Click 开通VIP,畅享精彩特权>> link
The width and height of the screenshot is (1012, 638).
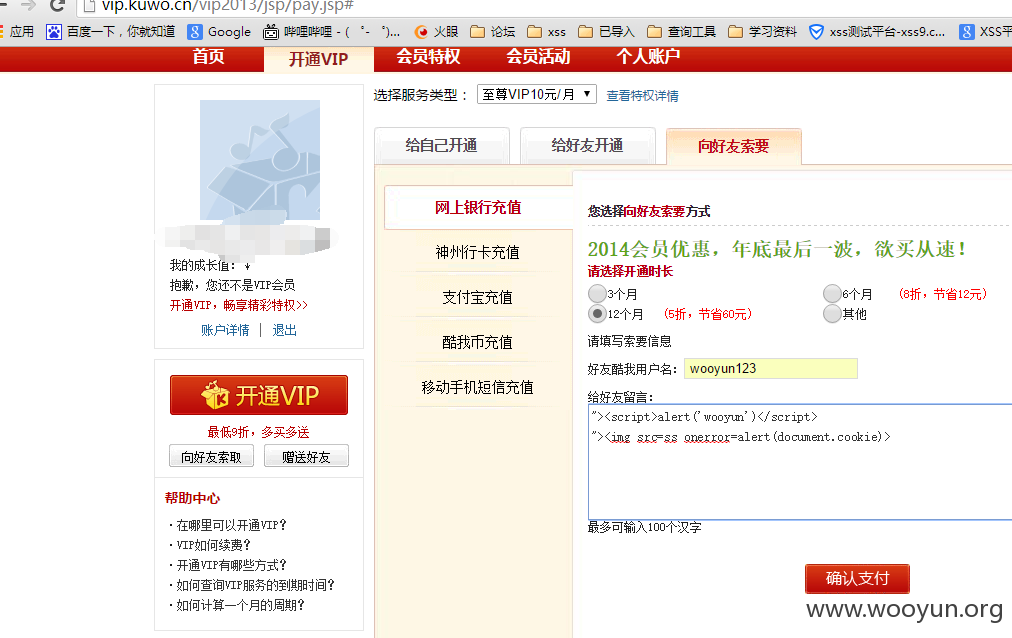coord(238,305)
